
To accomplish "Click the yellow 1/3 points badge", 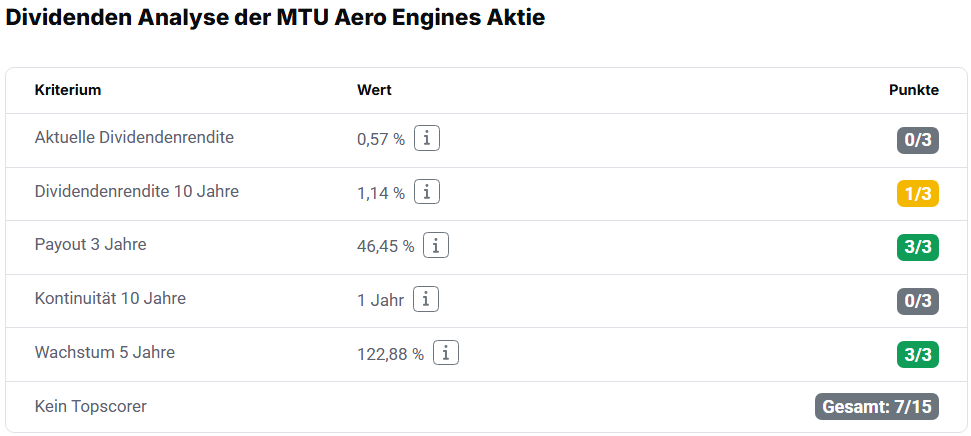I will pyautogui.click(x=918, y=194).
